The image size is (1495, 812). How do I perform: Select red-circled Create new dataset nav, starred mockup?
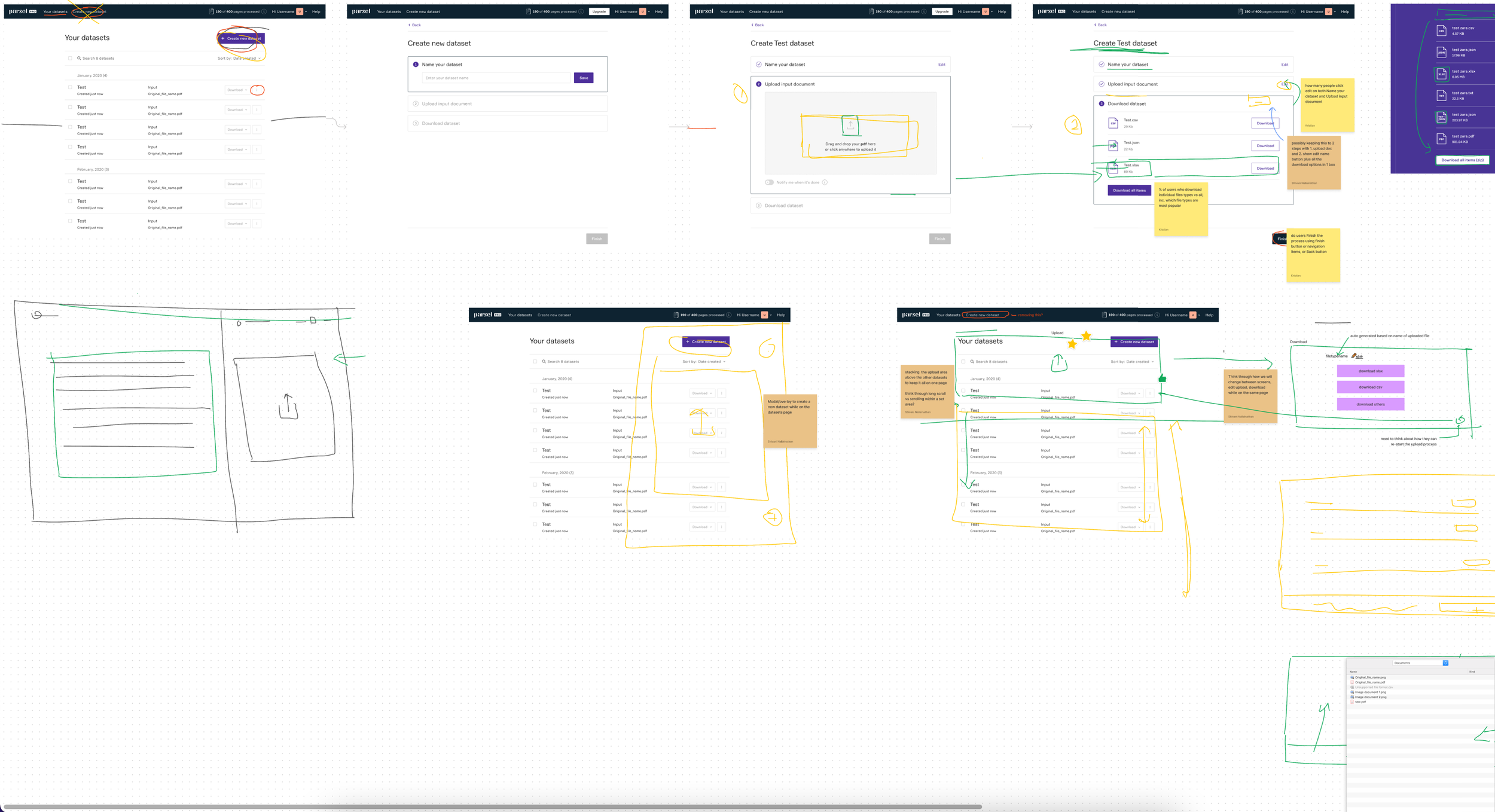tap(982, 315)
